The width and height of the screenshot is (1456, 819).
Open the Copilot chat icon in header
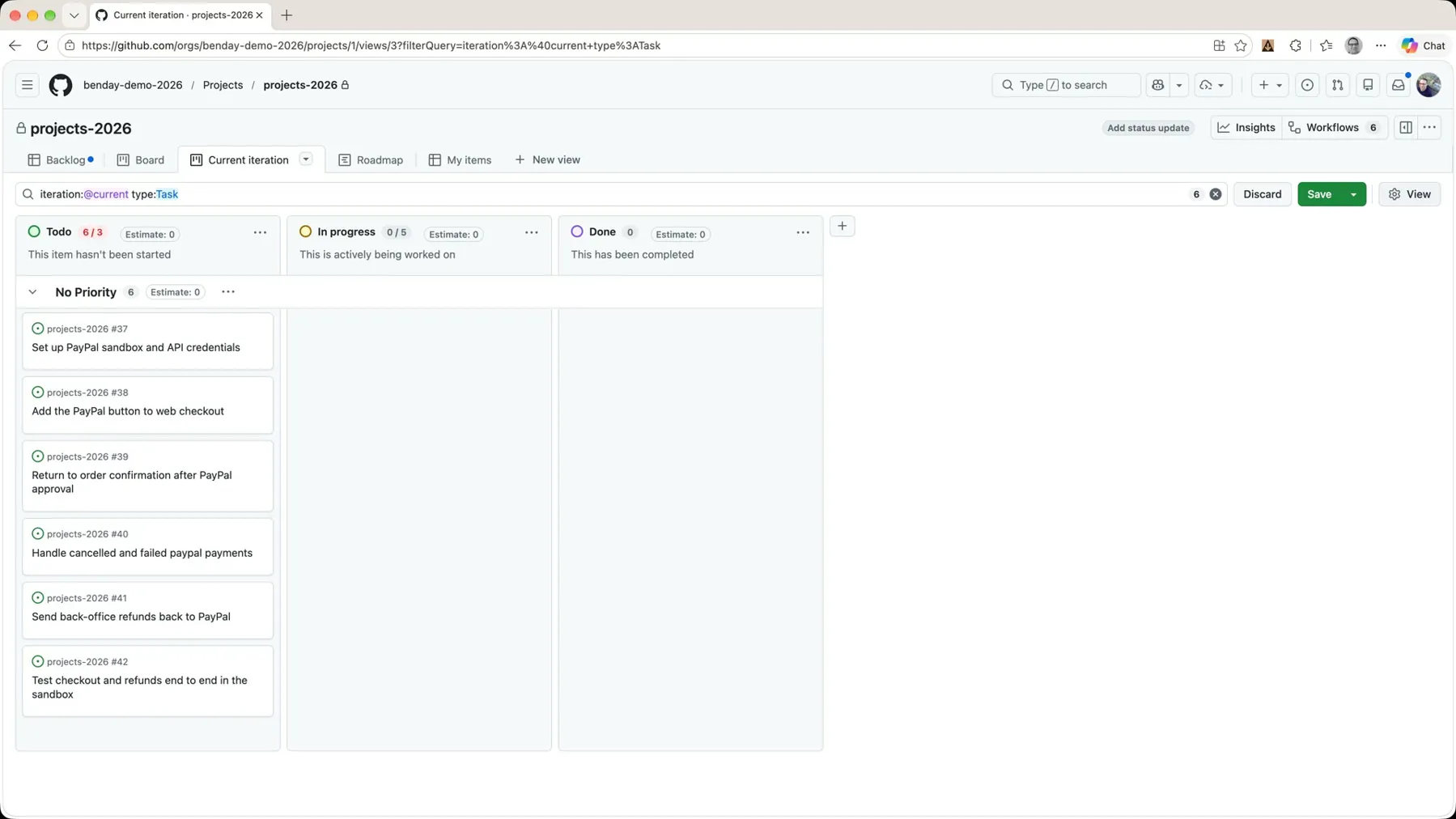1158,85
